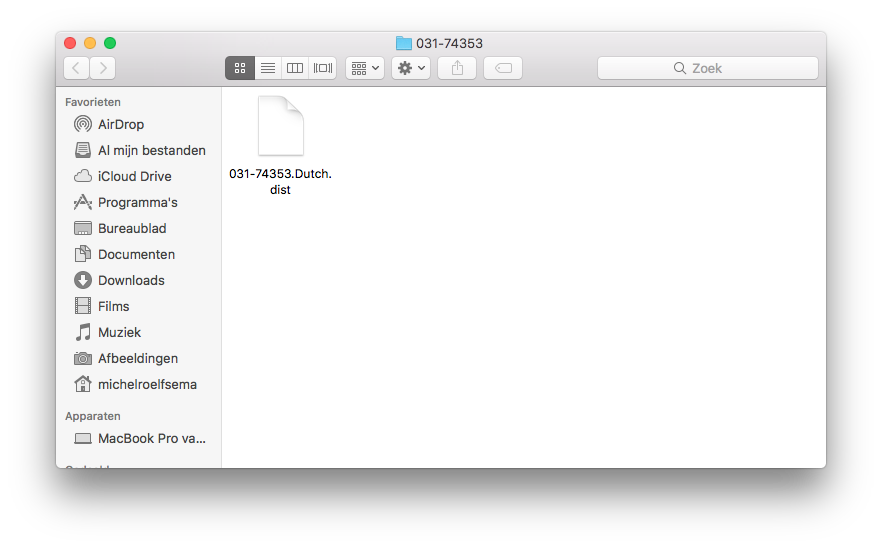Click the Muziek note icon
This screenshot has height=548, width=882.
83,332
